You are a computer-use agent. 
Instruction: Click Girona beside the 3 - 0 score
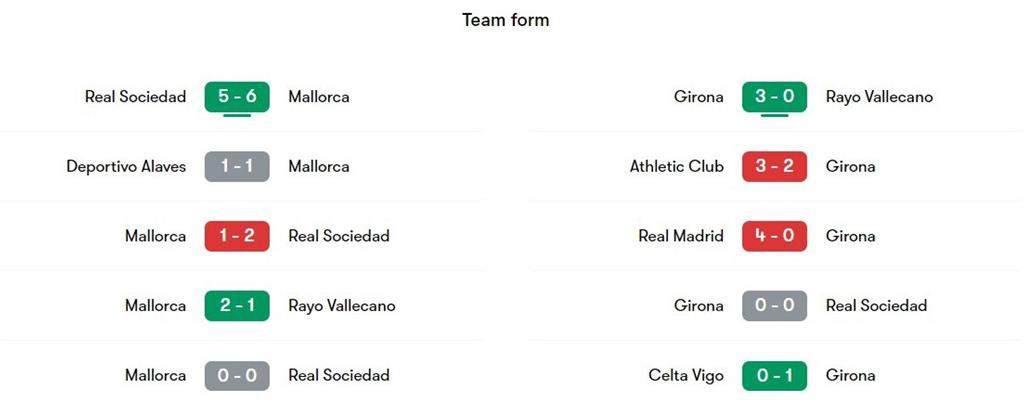pyautogui.click(x=699, y=97)
